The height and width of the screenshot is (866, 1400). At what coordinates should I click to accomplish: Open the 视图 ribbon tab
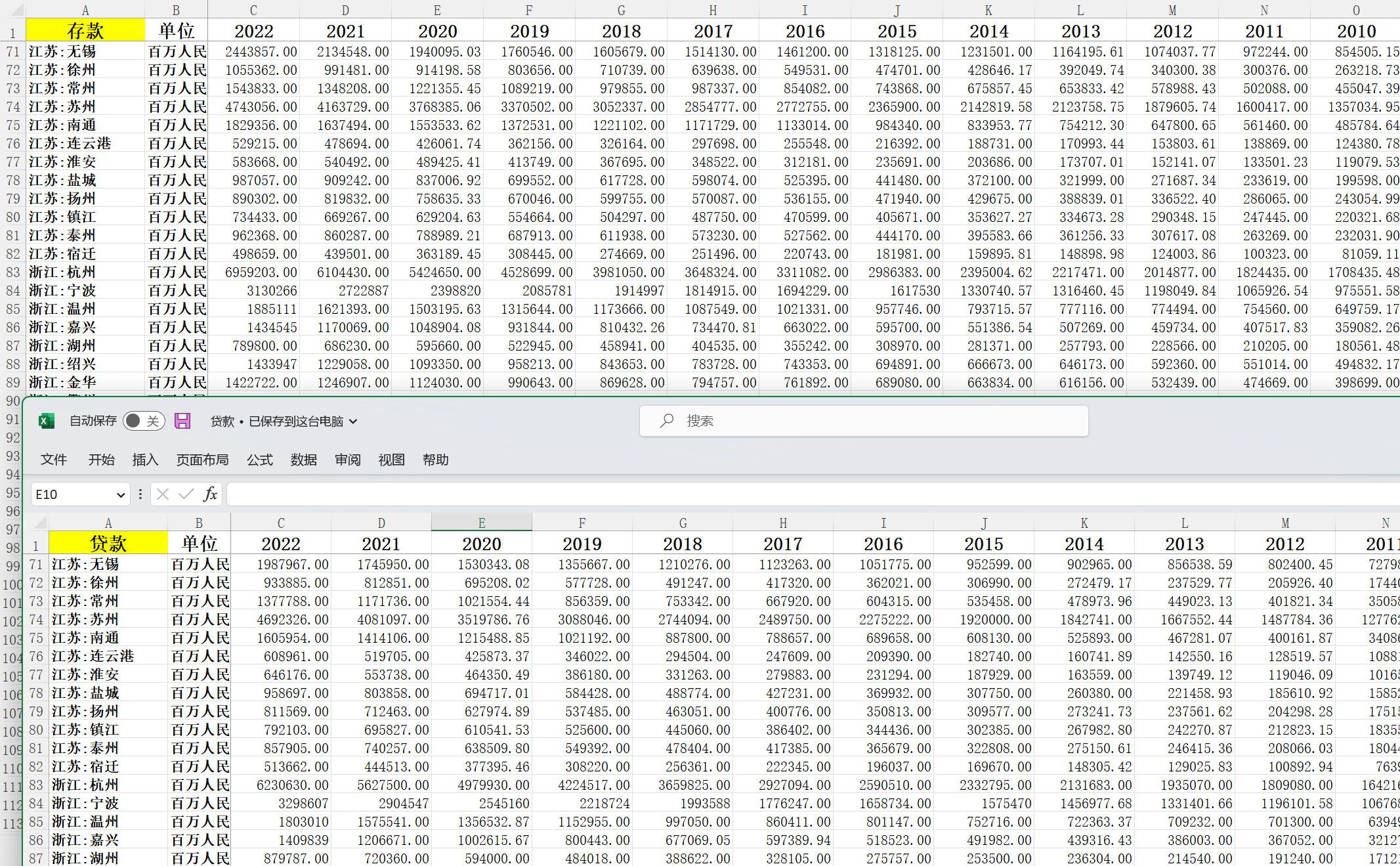click(x=391, y=460)
